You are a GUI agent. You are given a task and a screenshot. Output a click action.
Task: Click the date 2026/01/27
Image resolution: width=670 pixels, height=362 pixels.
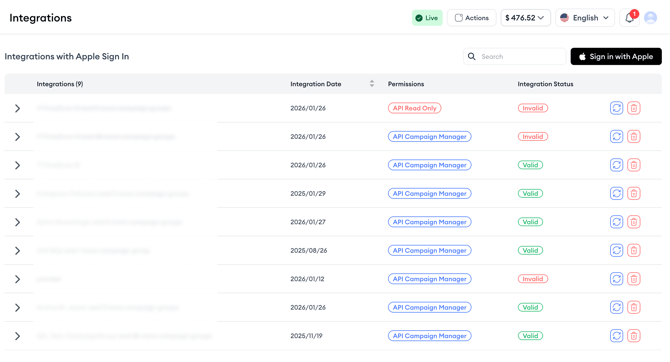[308, 222]
